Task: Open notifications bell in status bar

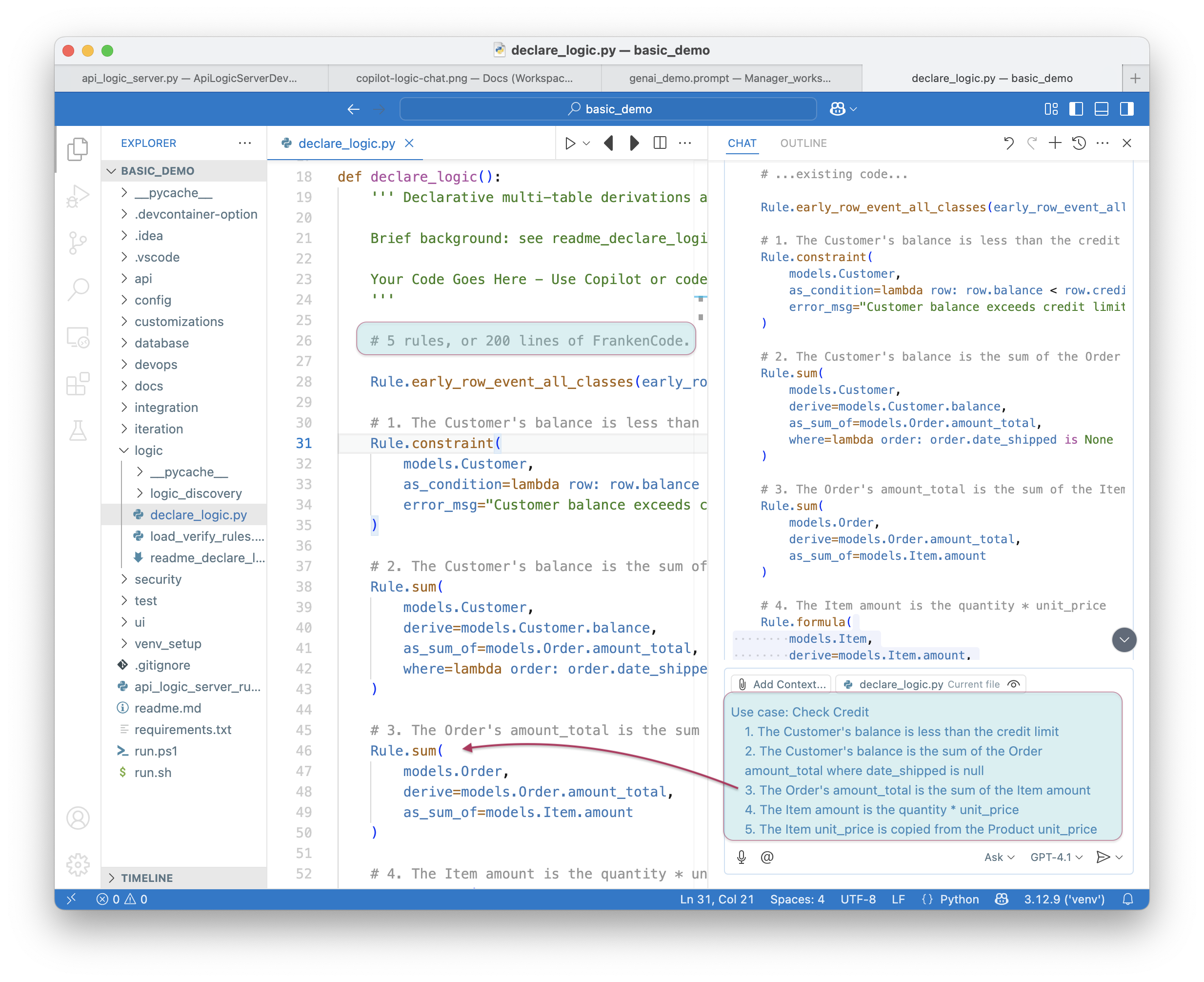Action: click(1128, 899)
